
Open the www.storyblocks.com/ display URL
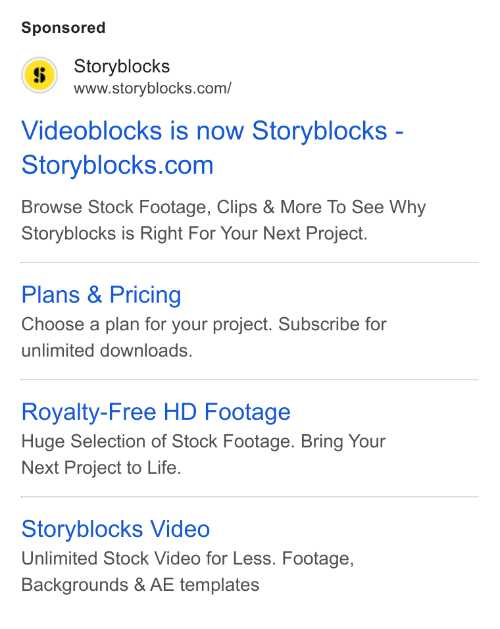(152, 88)
